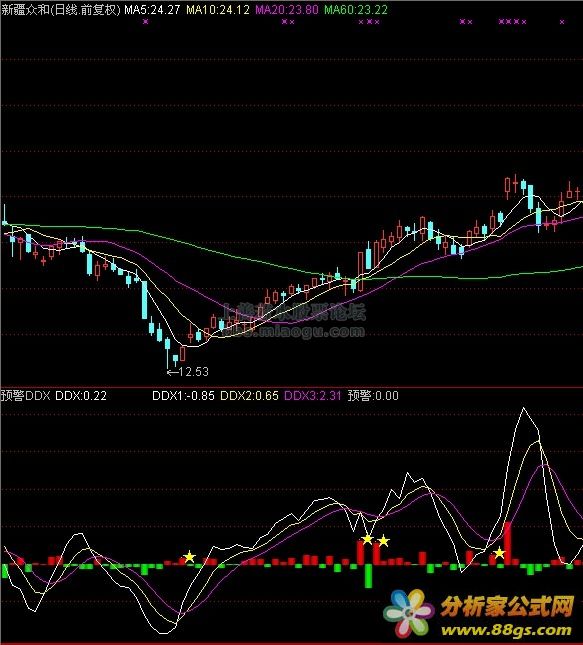Viewport: 583px width, 645px height.
Task: Select the purple DDX3:2.31 value
Action: pyautogui.click(x=313, y=396)
